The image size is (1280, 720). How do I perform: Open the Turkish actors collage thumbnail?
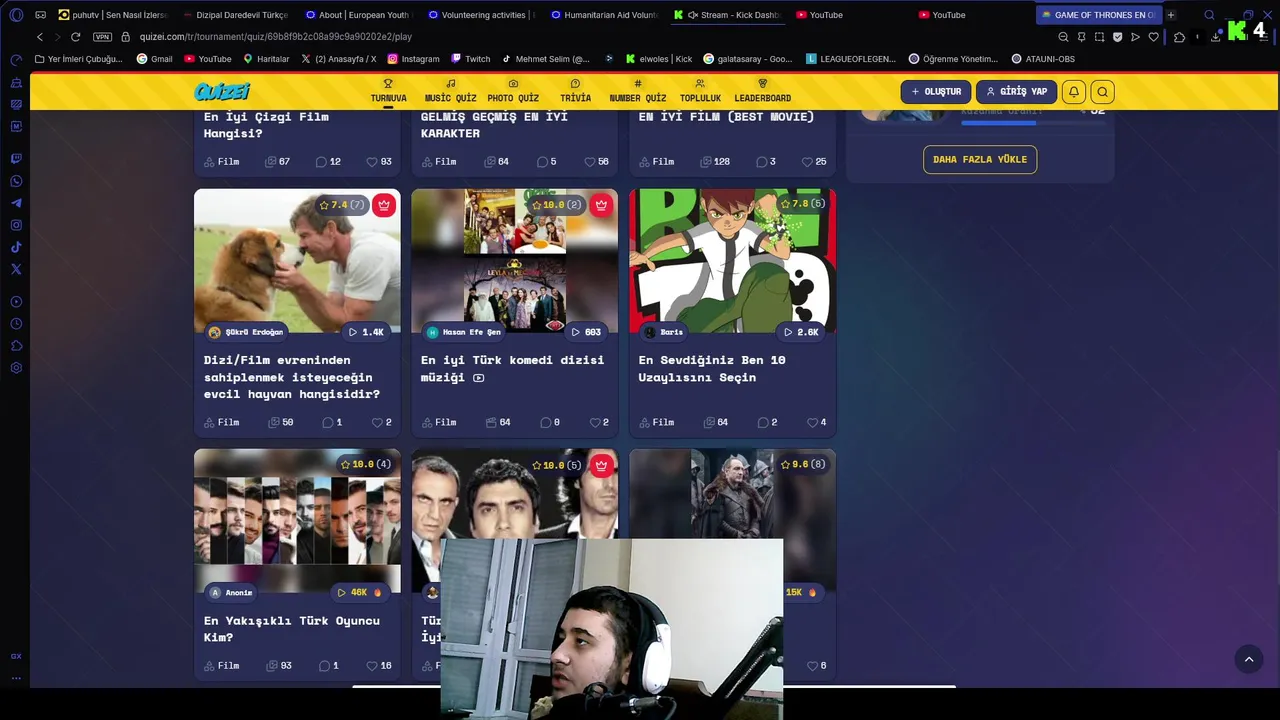pyautogui.click(x=297, y=520)
